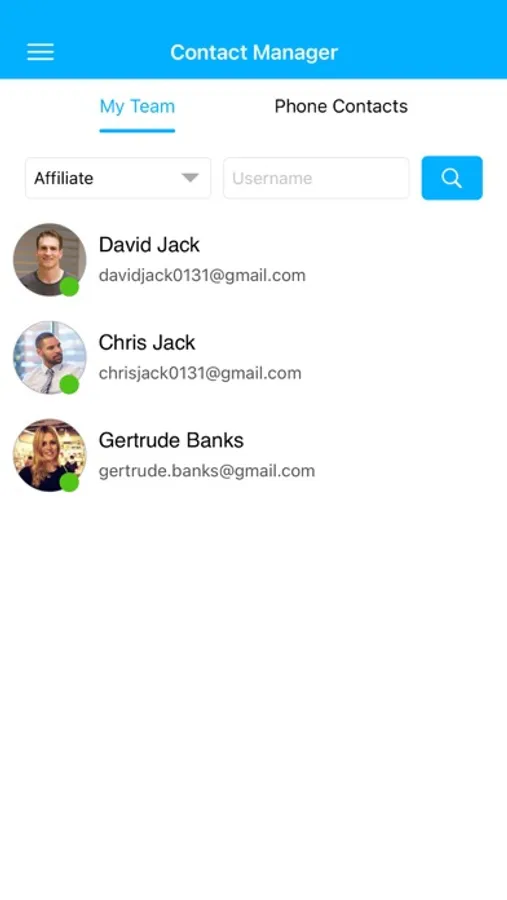The width and height of the screenshot is (507, 900).
Task: Click email gertrude.banks@gmail.com
Action: click(x=207, y=471)
